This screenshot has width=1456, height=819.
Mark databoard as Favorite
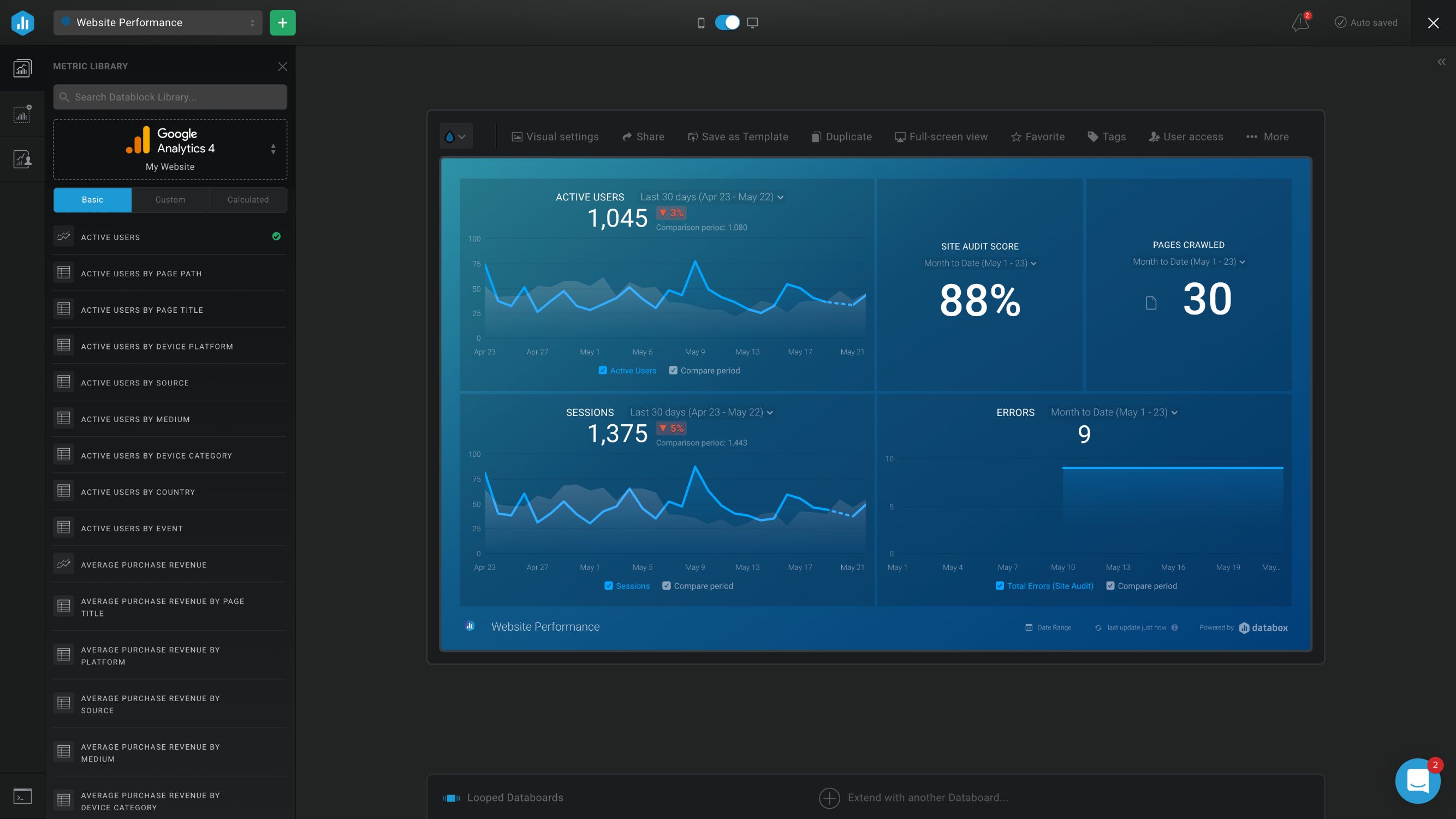point(1038,136)
